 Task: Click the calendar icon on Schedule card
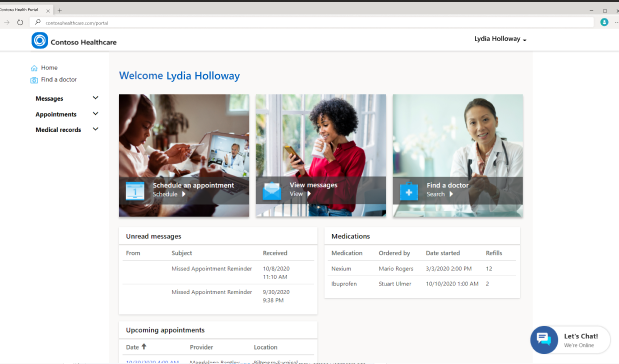[135, 191]
